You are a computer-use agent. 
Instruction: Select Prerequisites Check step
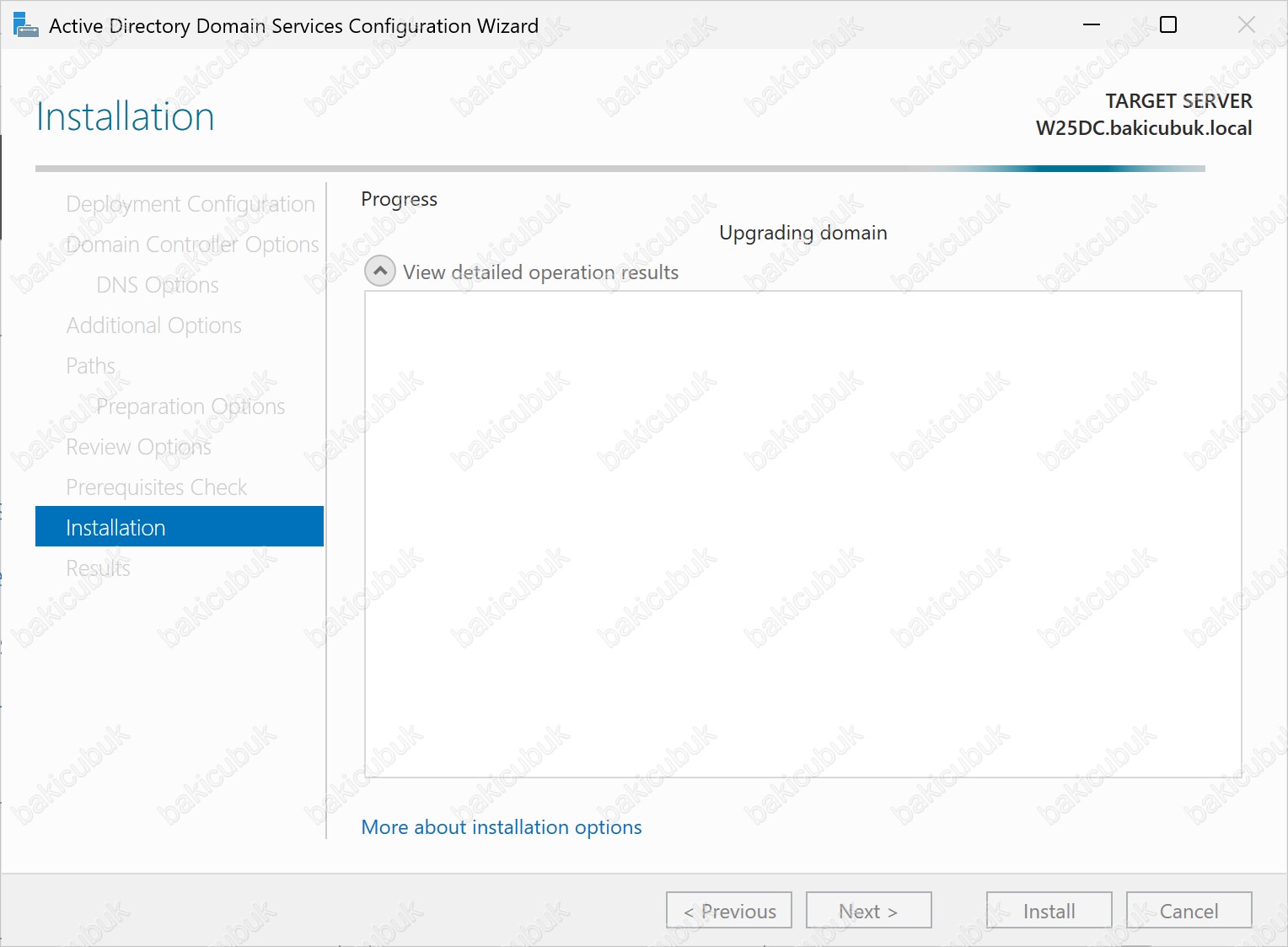157,487
